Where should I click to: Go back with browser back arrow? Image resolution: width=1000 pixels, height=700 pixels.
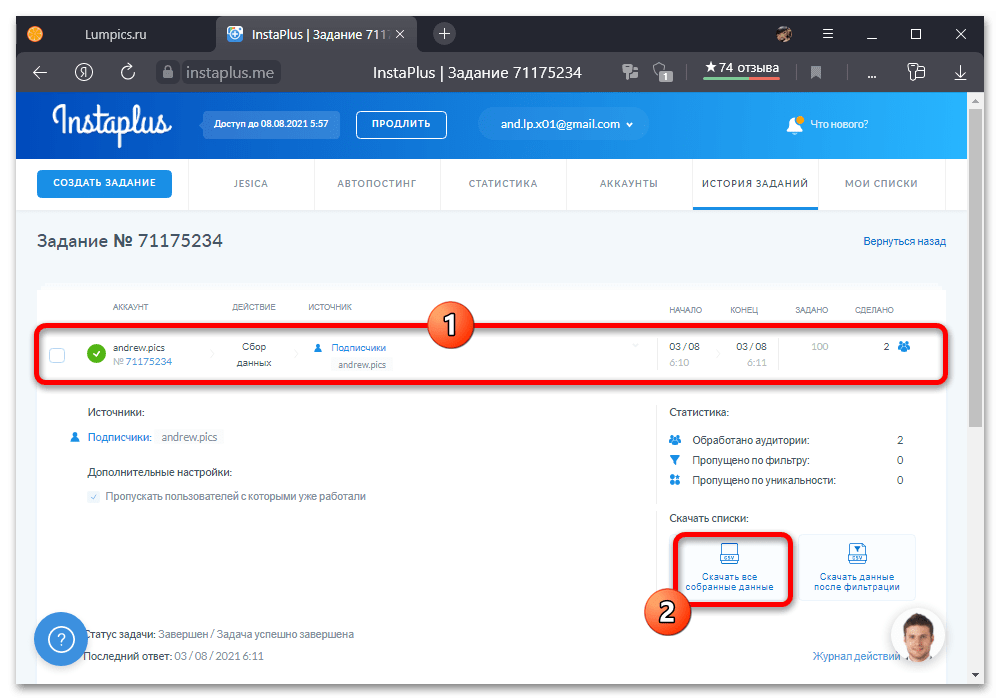40,72
